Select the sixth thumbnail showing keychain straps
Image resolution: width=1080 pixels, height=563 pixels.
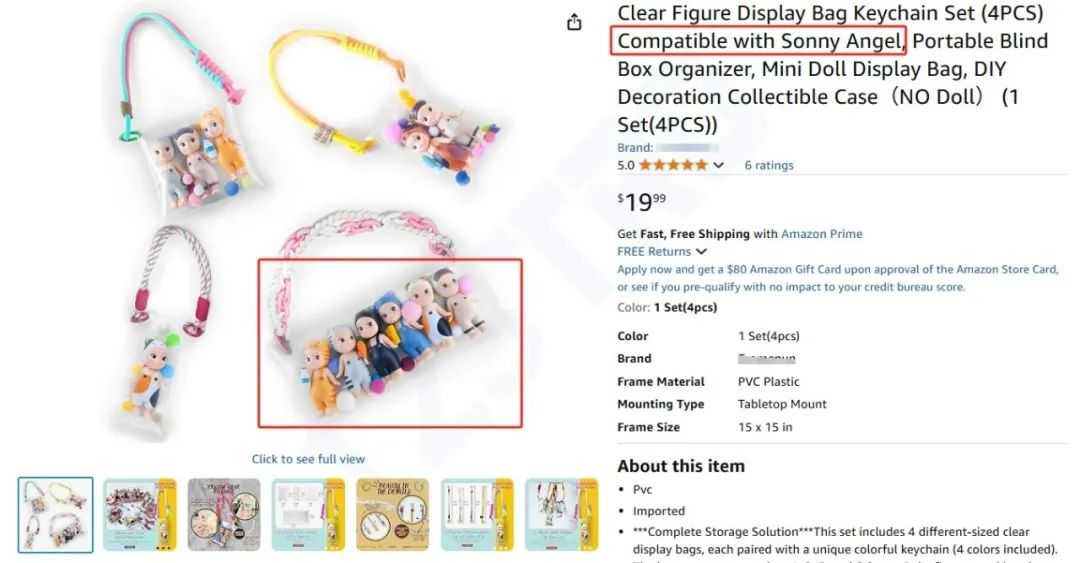pyautogui.click(x=477, y=514)
